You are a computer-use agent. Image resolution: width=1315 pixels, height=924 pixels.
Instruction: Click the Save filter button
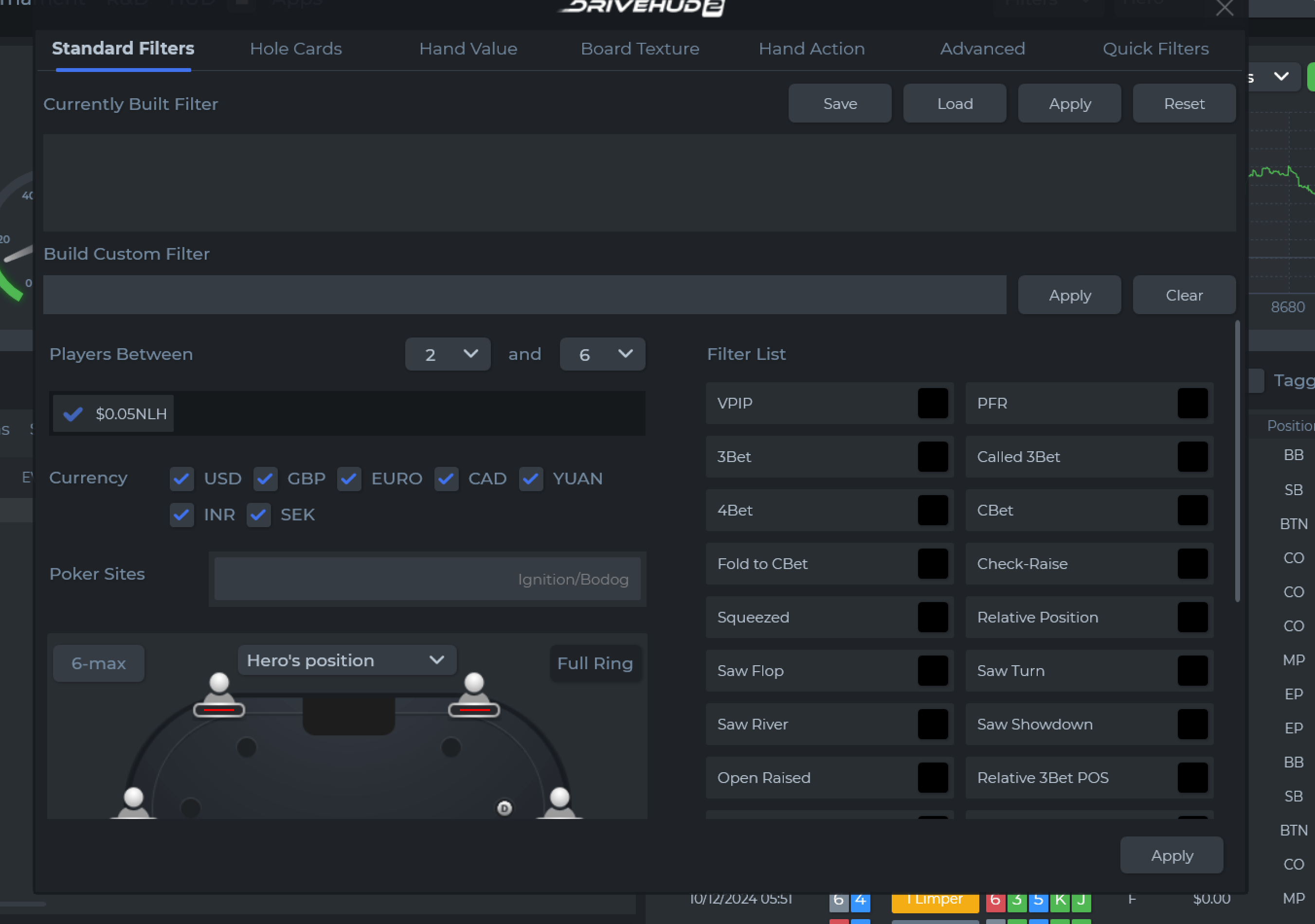(x=840, y=104)
